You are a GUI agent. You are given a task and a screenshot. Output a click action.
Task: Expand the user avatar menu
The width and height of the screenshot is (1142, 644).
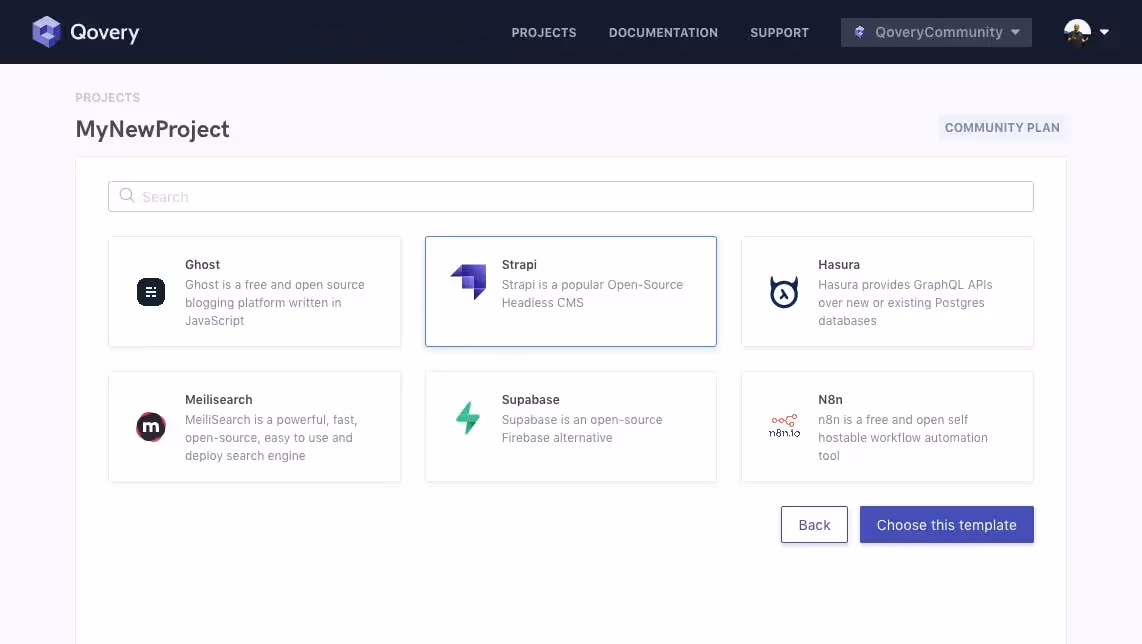point(1077,31)
